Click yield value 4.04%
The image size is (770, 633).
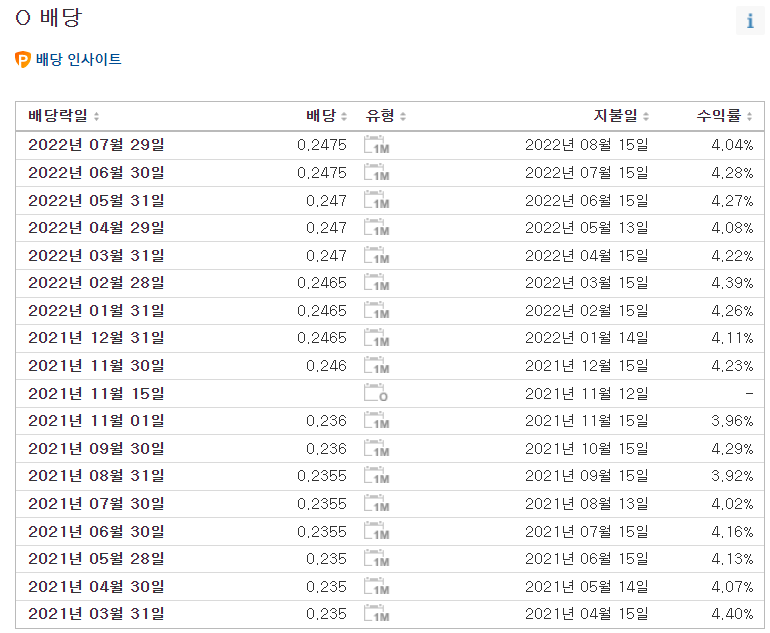tap(732, 145)
